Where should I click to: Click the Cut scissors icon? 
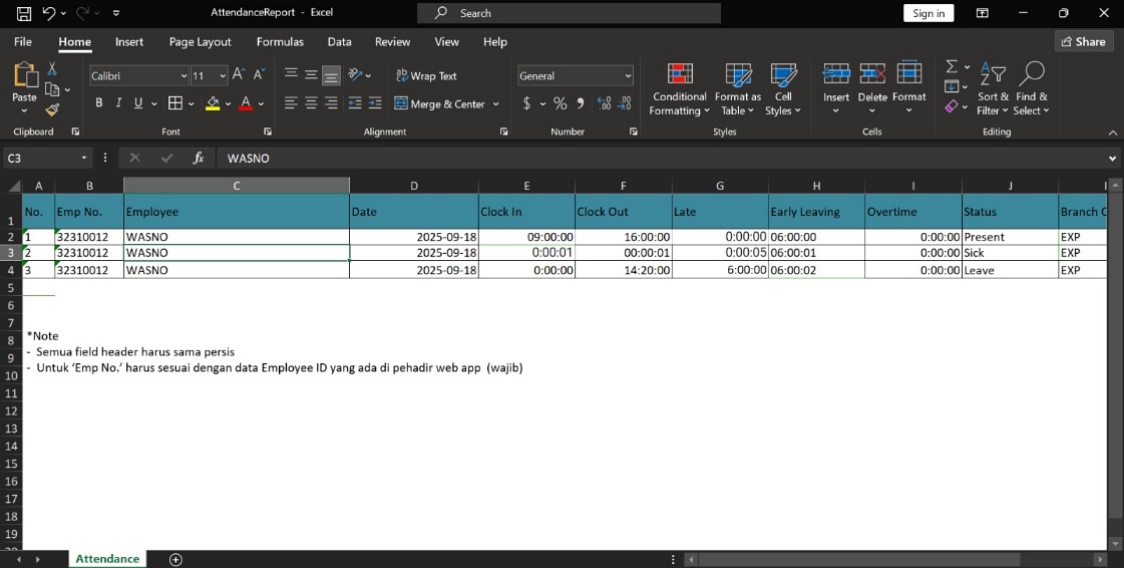click(x=52, y=70)
